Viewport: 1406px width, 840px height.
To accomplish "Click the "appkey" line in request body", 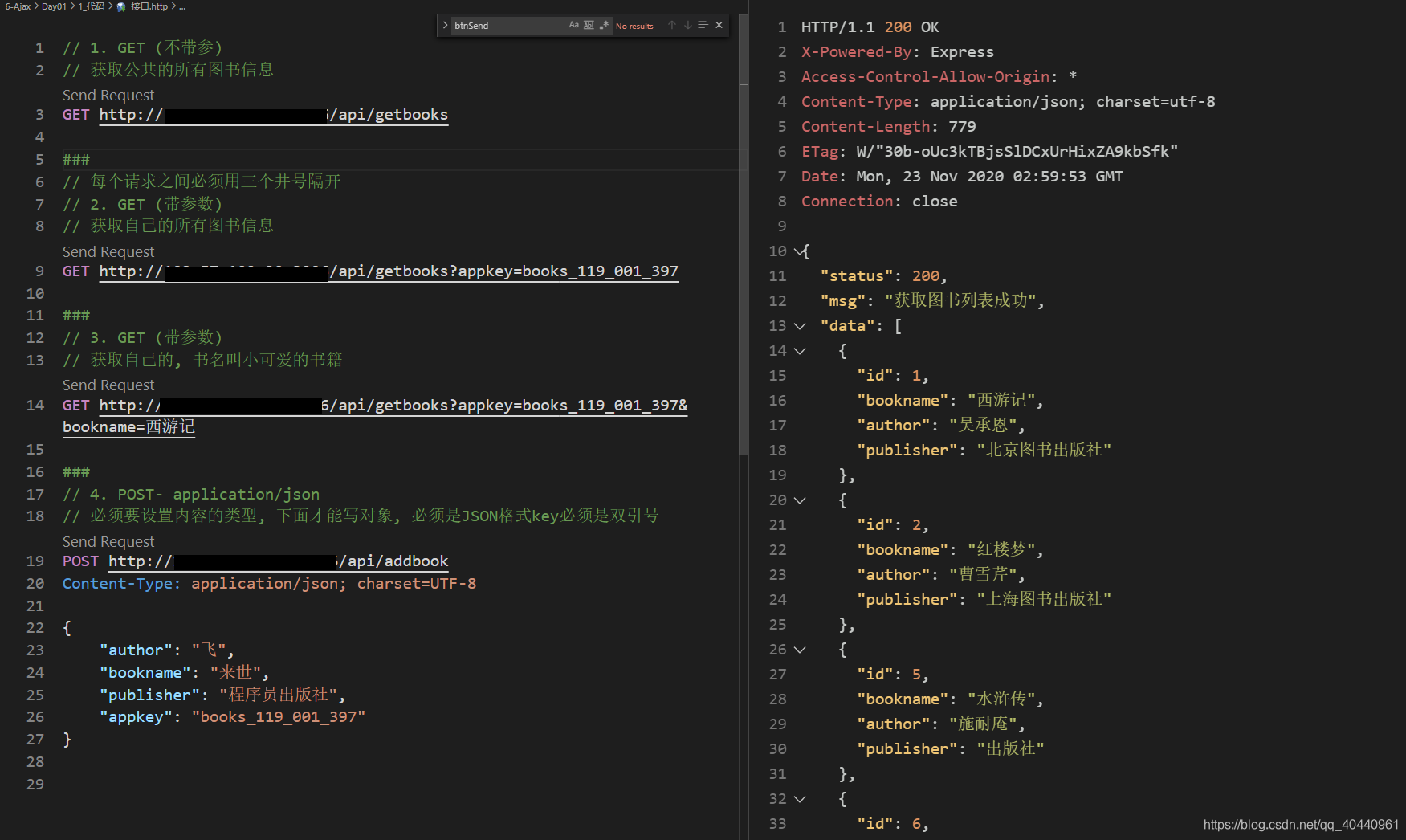I will (x=232, y=717).
